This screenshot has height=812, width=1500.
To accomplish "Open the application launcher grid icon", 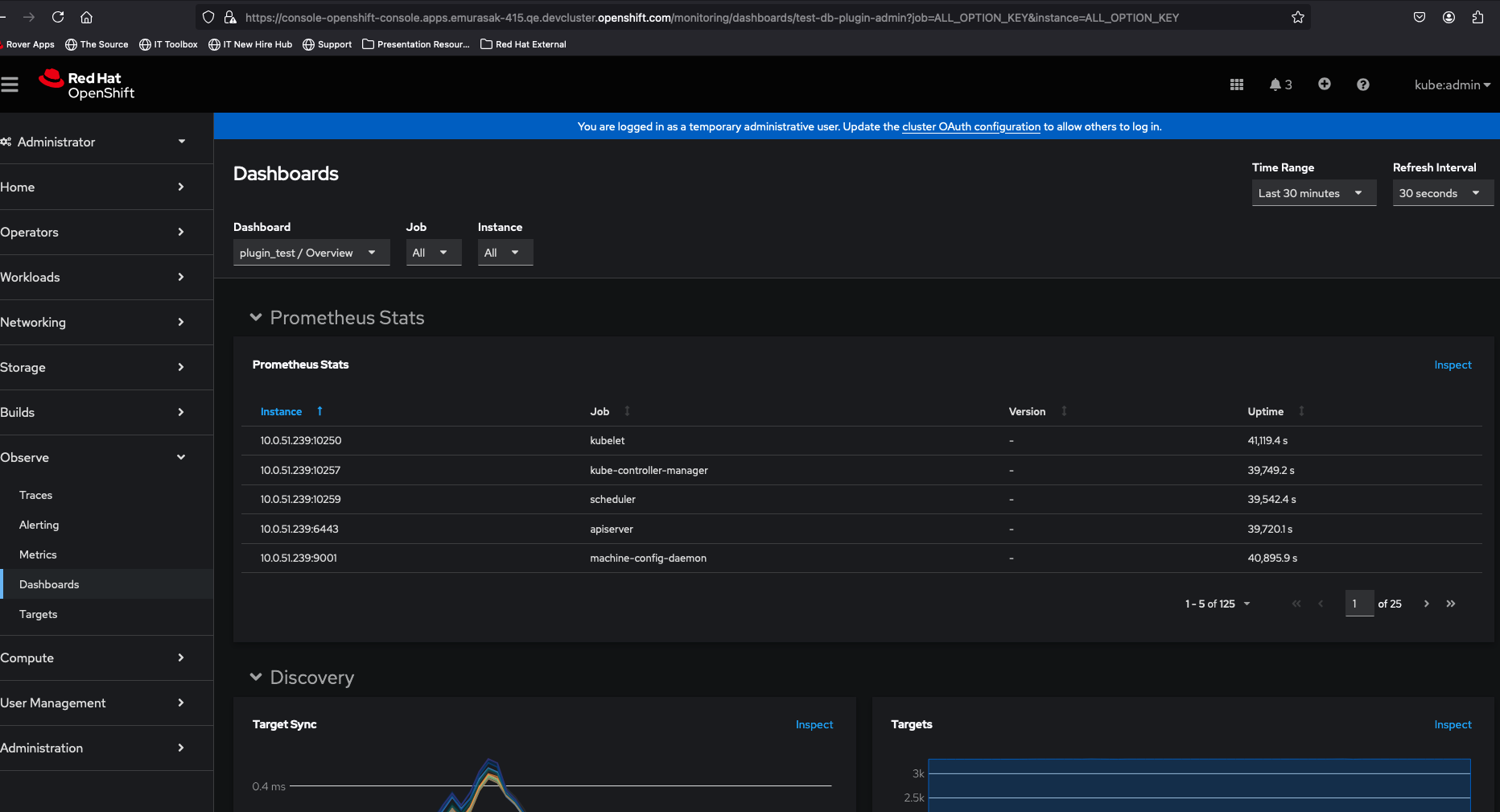I will click(1237, 84).
